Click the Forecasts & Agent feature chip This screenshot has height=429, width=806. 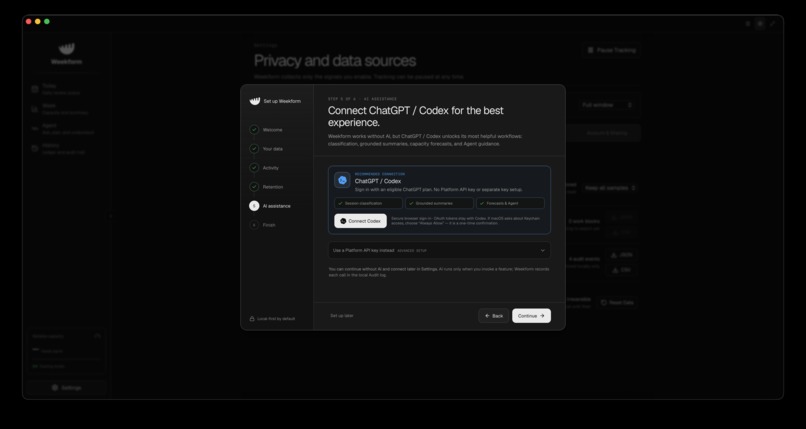point(510,203)
